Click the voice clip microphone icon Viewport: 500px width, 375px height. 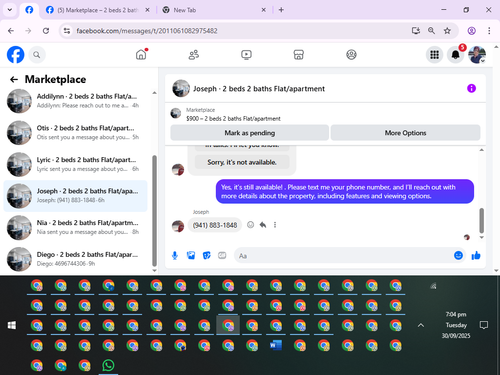[x=175, y=256]
